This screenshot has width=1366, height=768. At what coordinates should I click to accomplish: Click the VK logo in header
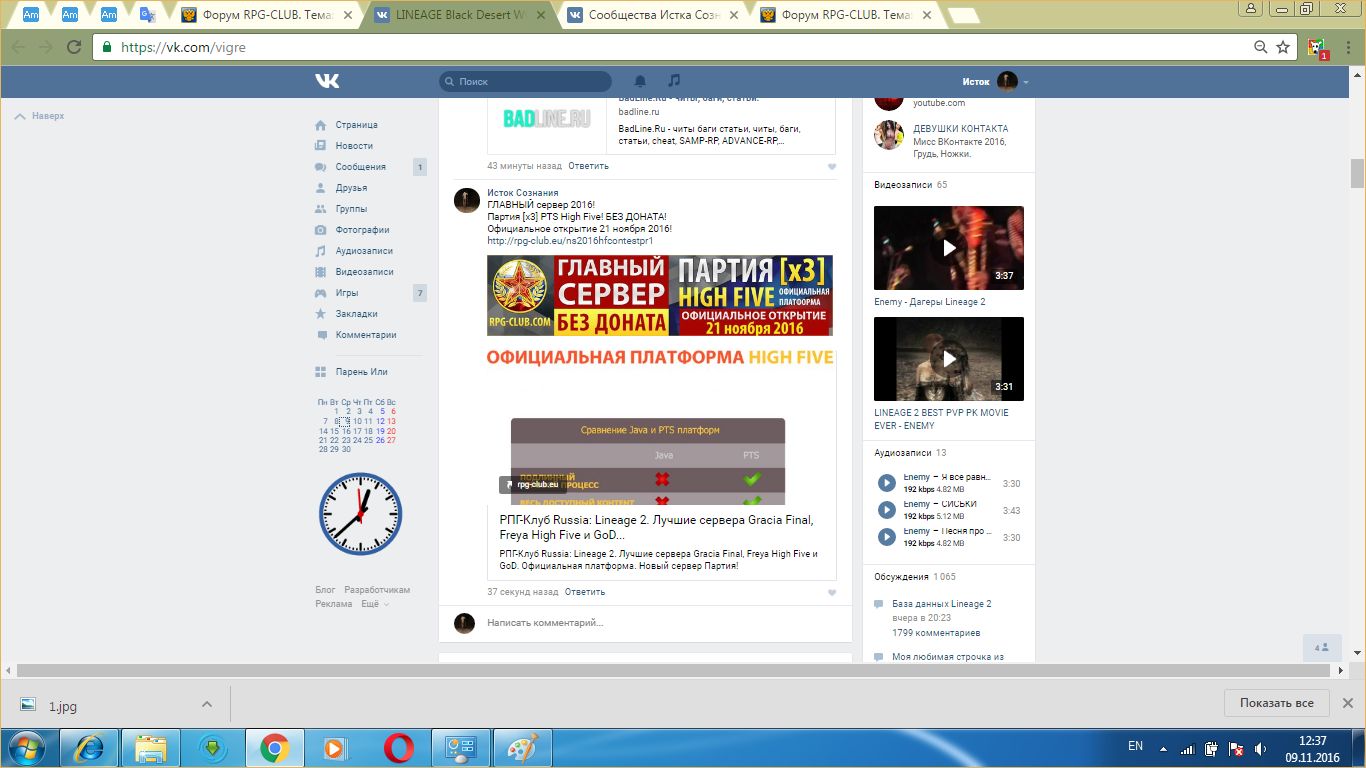point(327,81)
